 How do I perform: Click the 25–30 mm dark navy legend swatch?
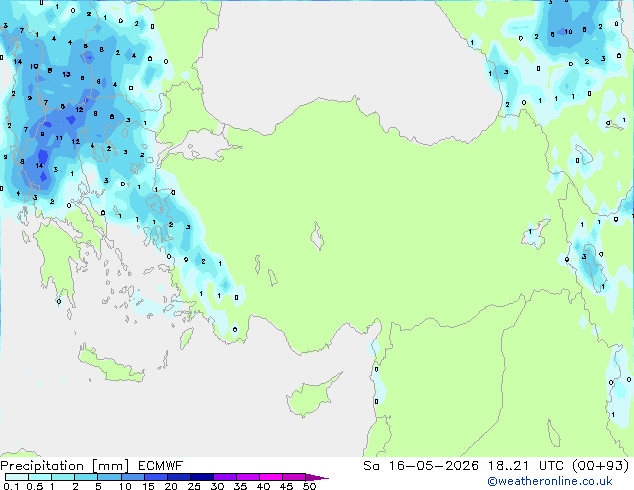pyautogui.click(x=201, y=477)
